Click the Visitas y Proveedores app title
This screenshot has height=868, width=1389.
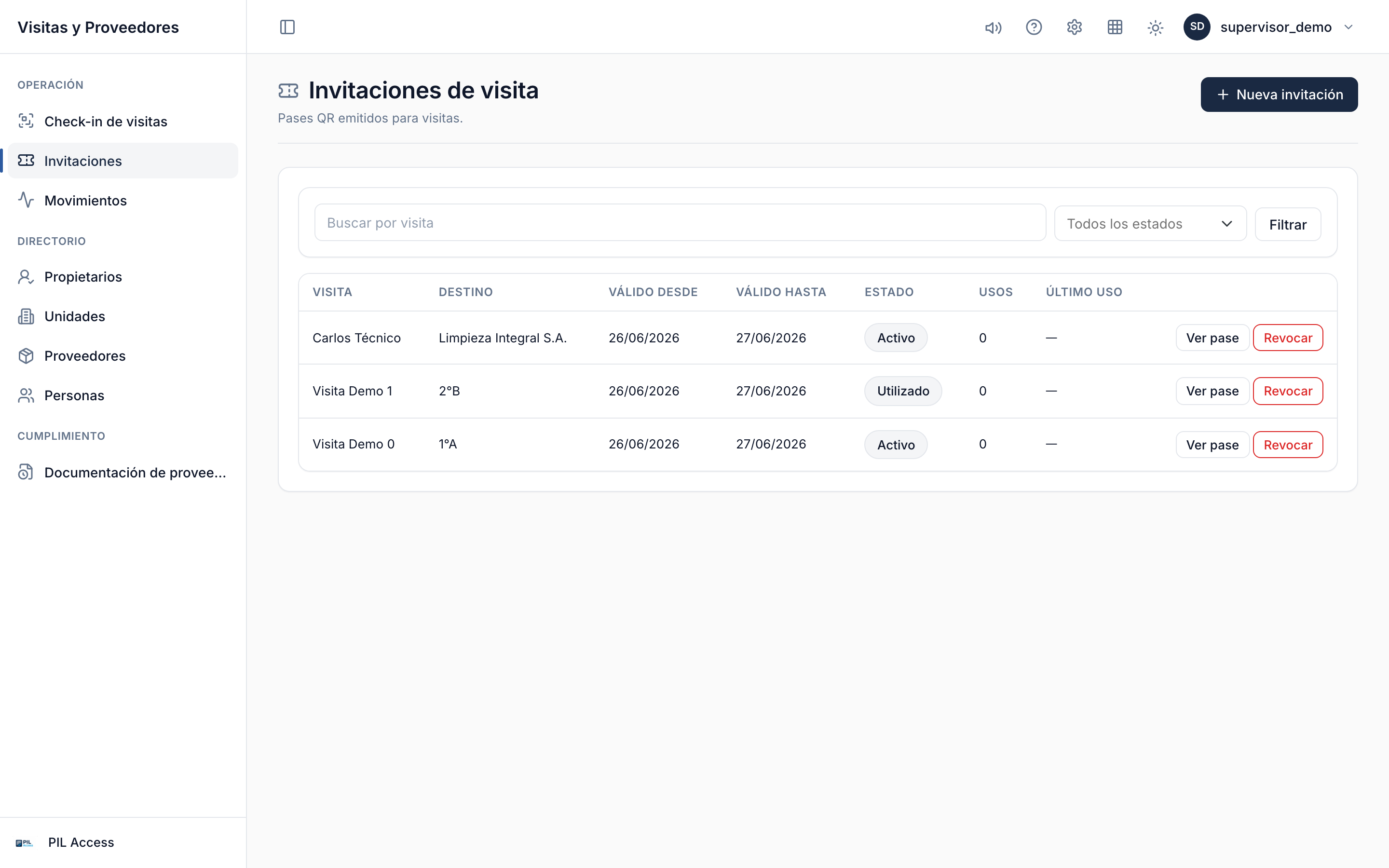coord(98,27)
